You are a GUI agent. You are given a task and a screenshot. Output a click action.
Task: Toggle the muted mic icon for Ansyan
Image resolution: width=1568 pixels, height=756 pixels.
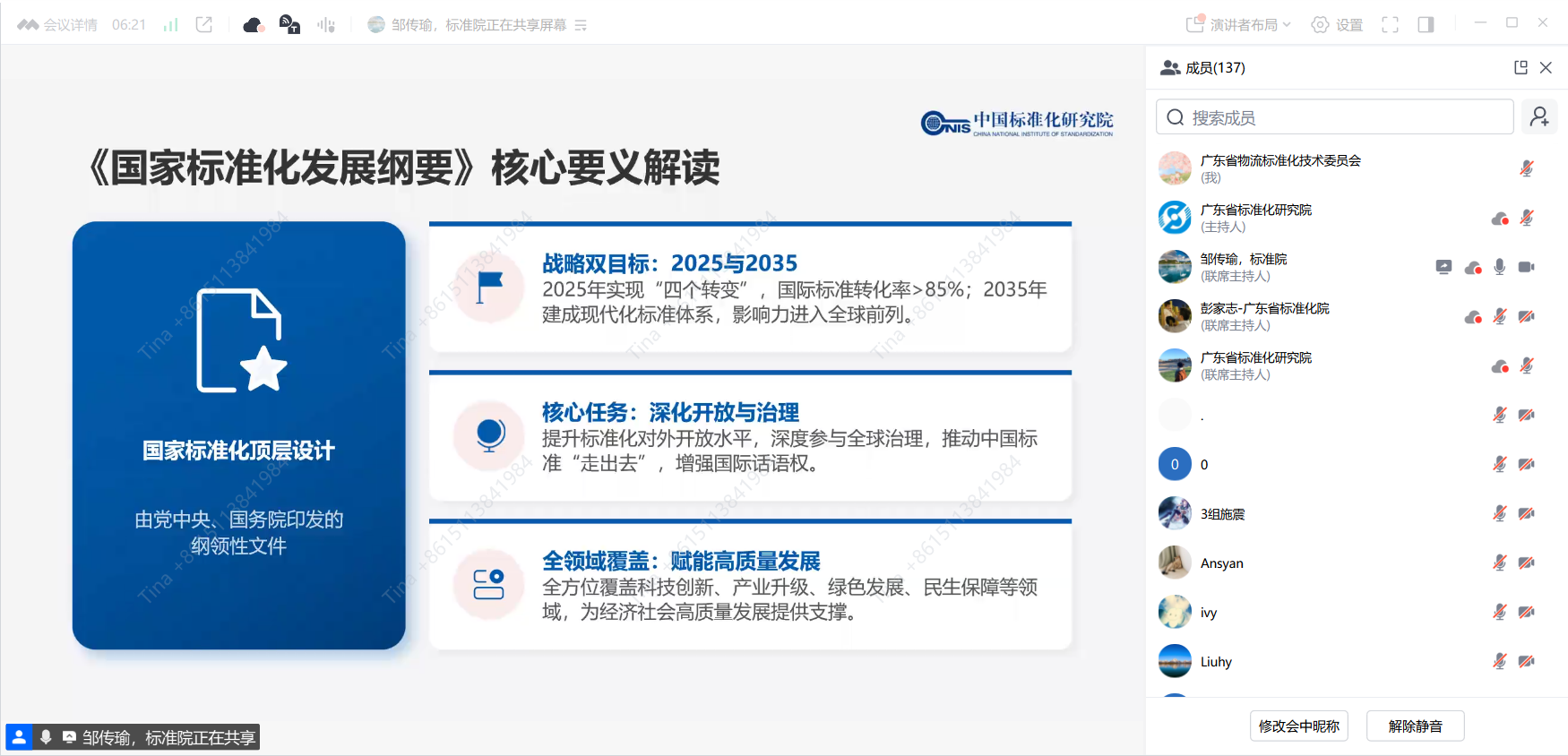(1499, 563)
